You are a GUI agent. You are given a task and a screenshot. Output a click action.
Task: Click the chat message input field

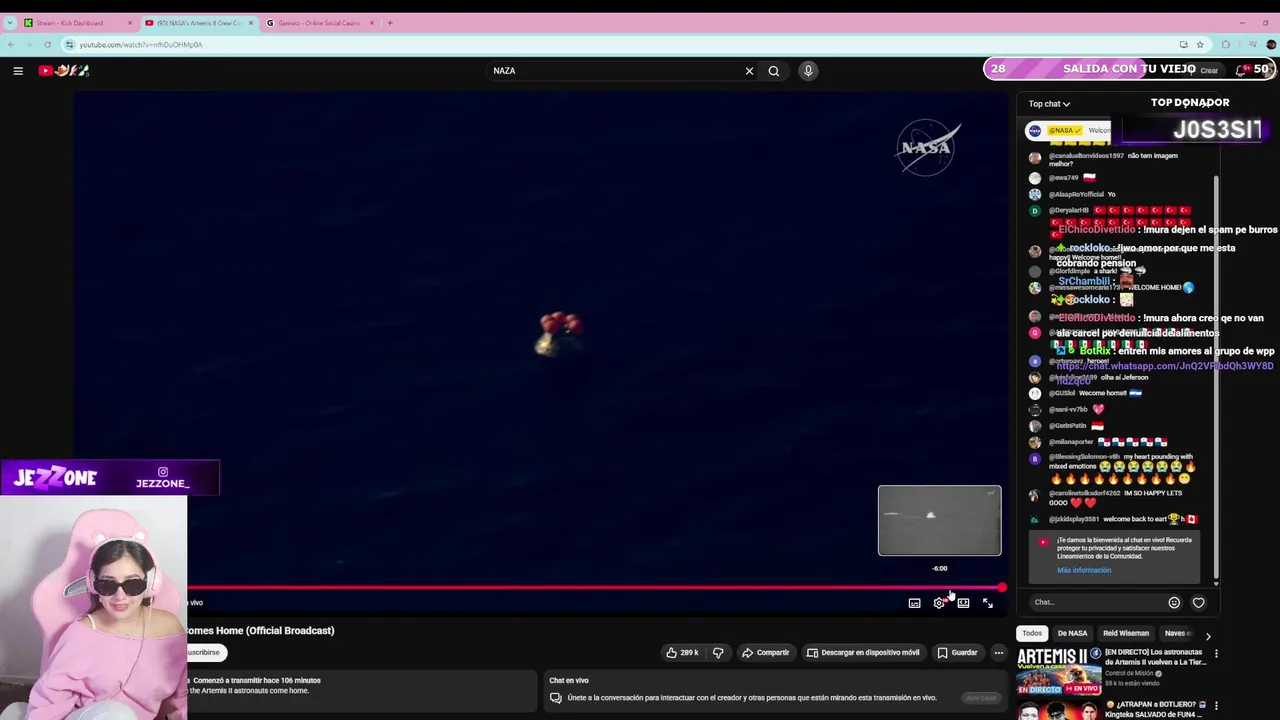click(1096, 602)
